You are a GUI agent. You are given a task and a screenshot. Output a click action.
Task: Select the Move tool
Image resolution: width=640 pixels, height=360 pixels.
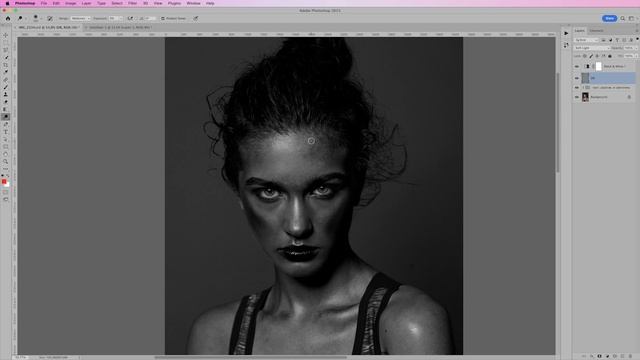(6, 35)
